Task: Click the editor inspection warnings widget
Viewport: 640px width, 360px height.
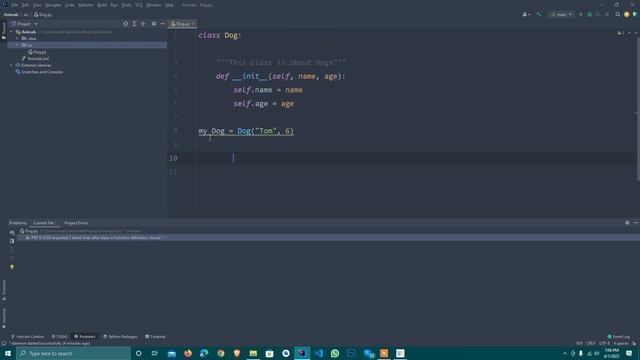Action: [621, 33]
